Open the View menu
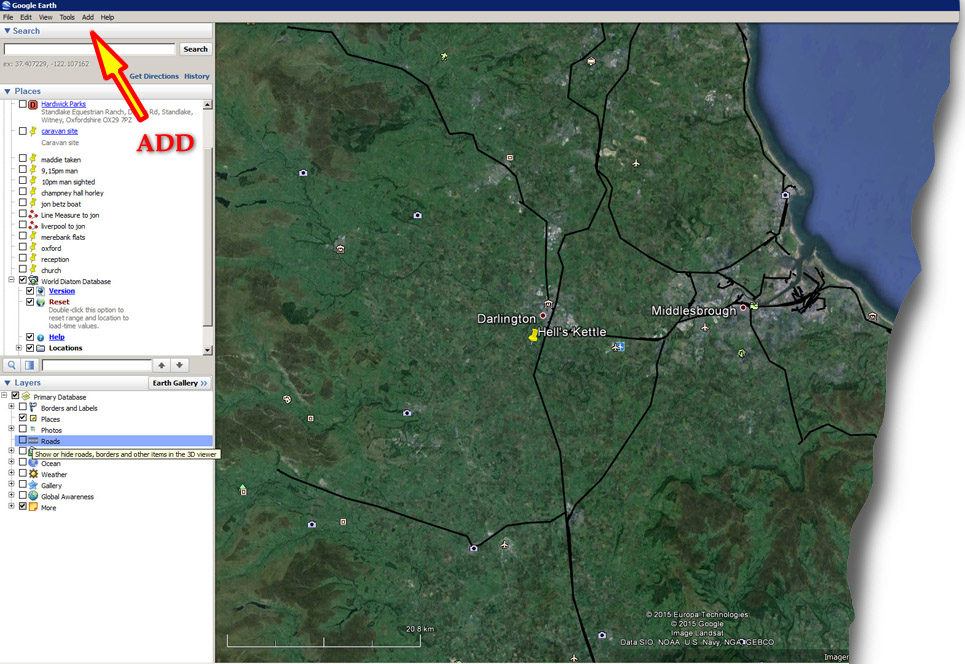 (46, 17)
